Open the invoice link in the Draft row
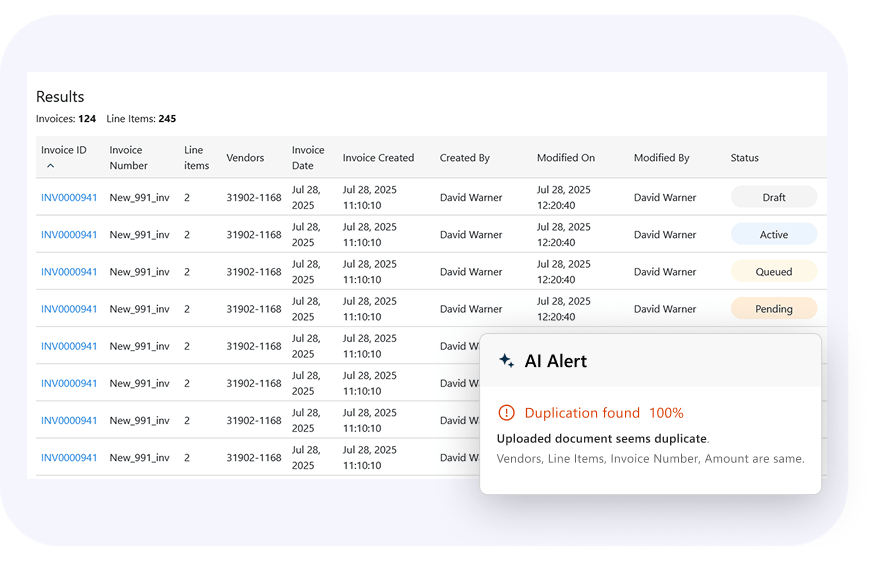The height and width of the screenshot is (561, 873). [69, 198]
